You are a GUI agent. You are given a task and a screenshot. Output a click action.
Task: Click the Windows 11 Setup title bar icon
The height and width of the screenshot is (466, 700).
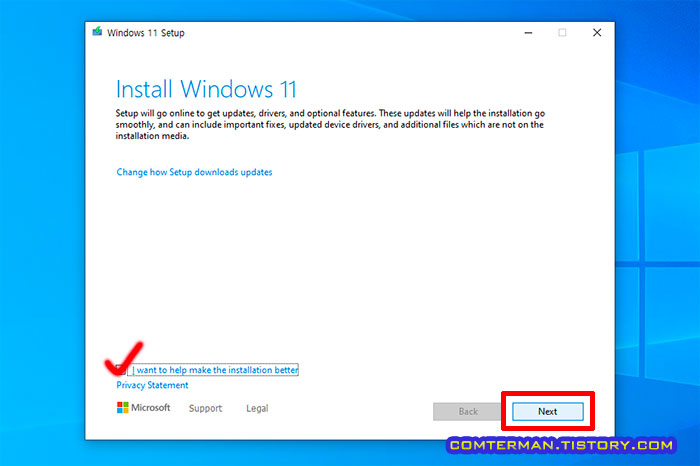pos(97,32)
